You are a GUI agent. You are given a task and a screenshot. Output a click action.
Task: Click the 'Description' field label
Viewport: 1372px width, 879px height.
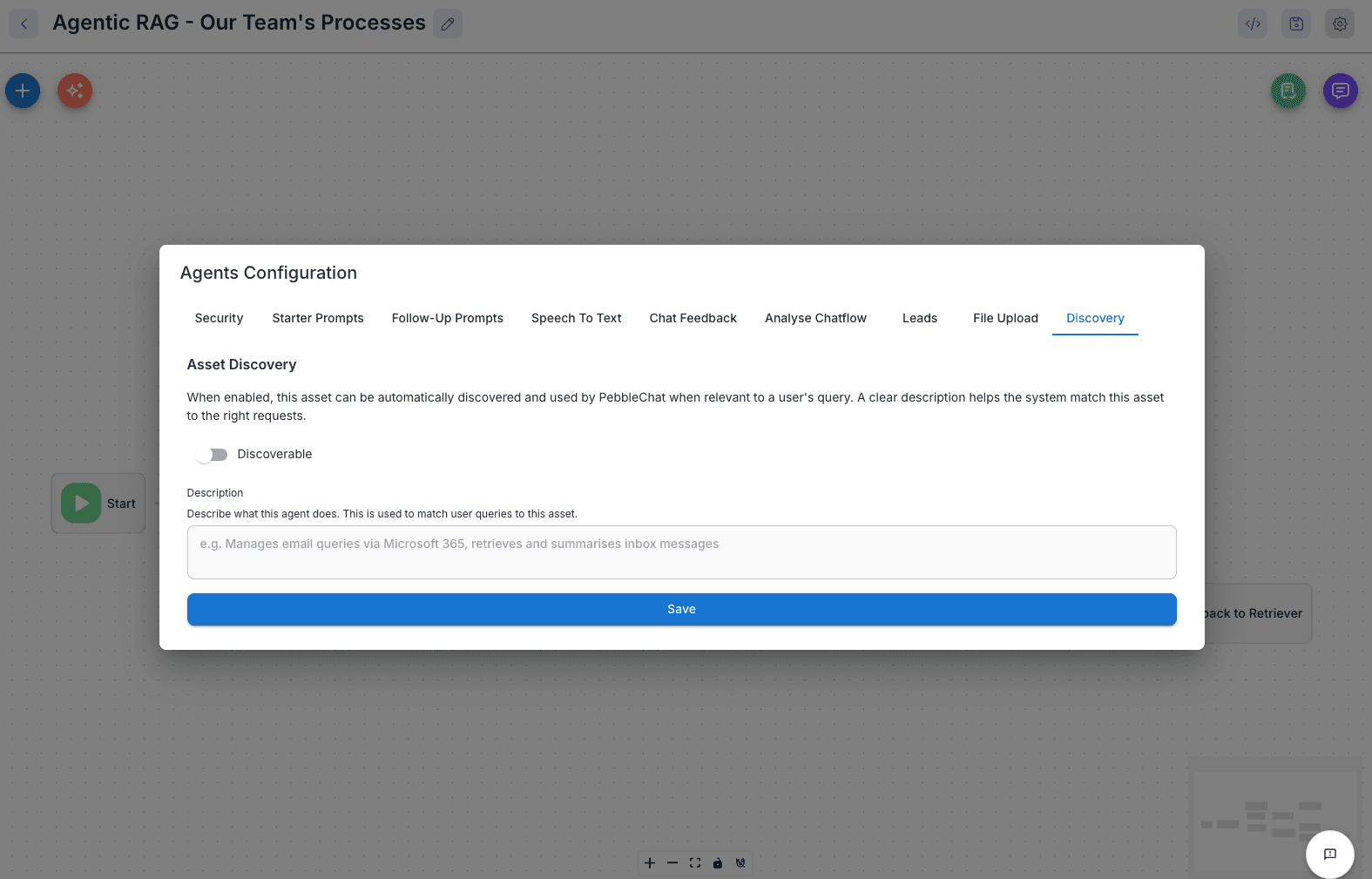[x=215, y=493]
